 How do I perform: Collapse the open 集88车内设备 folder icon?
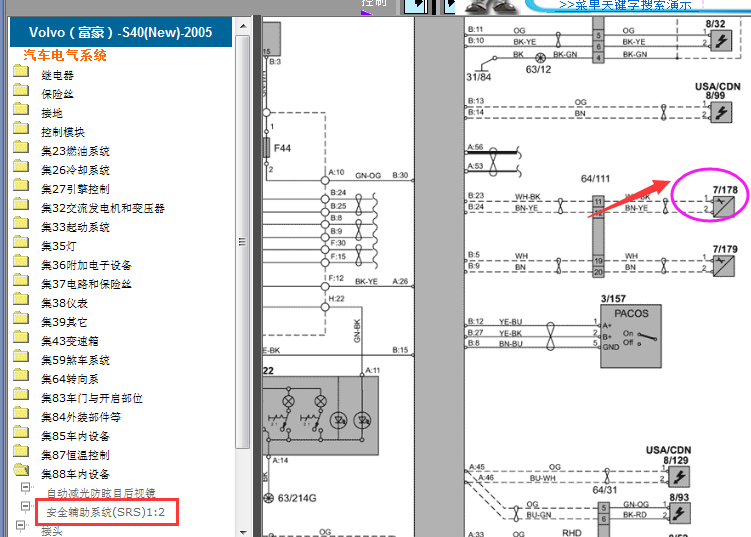[21, 470]
